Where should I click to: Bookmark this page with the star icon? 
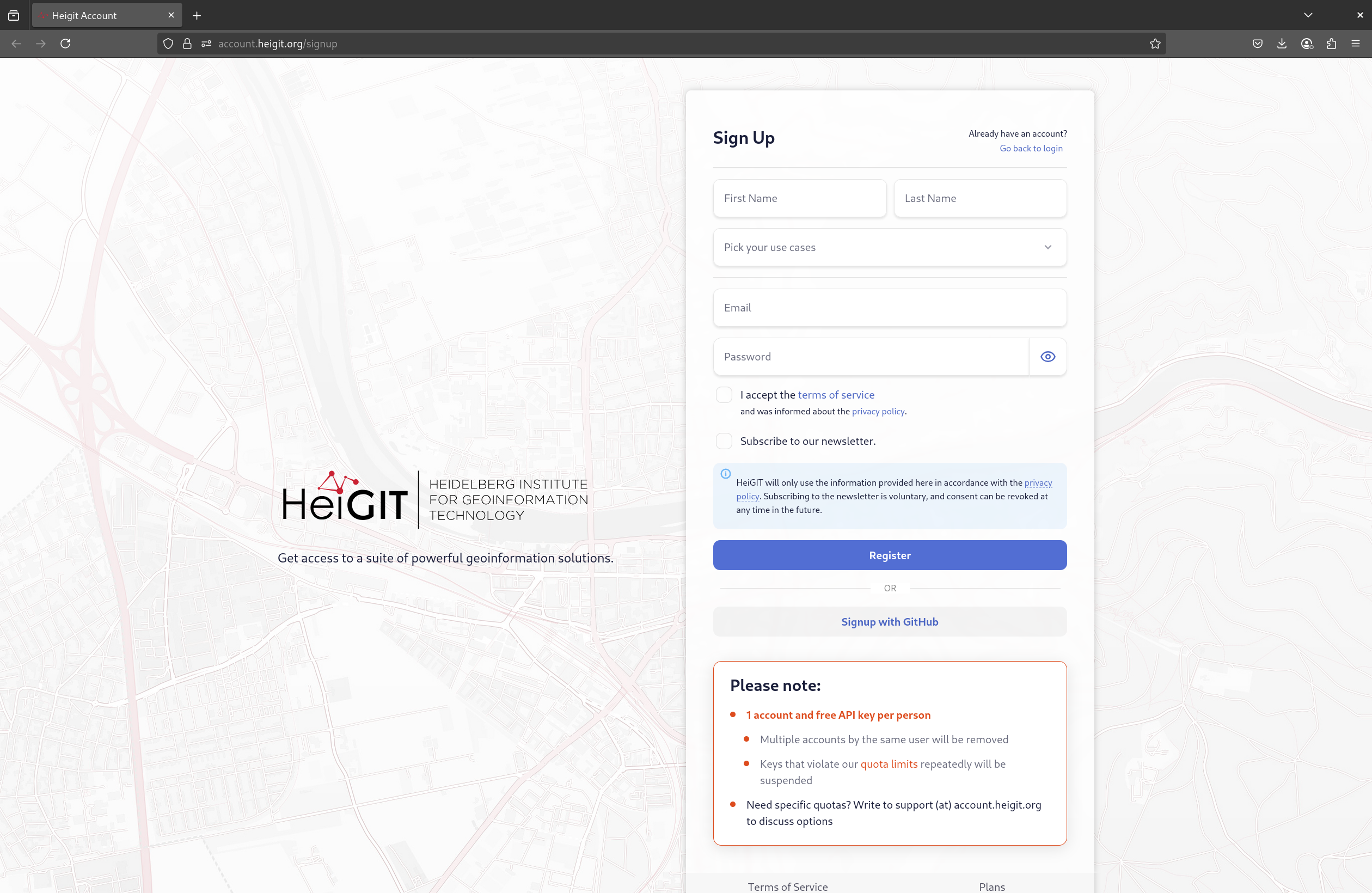point(1155,44)
